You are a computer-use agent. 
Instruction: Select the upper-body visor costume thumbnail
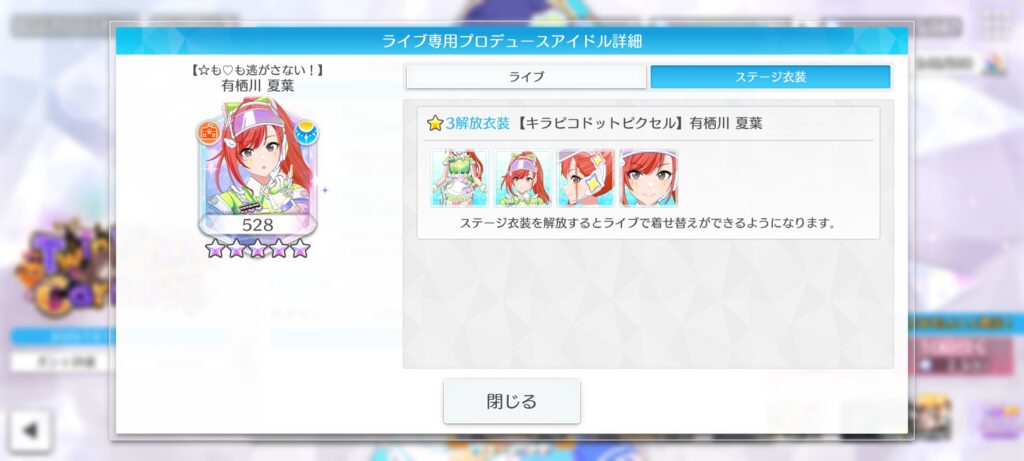(x=523, y=178)
